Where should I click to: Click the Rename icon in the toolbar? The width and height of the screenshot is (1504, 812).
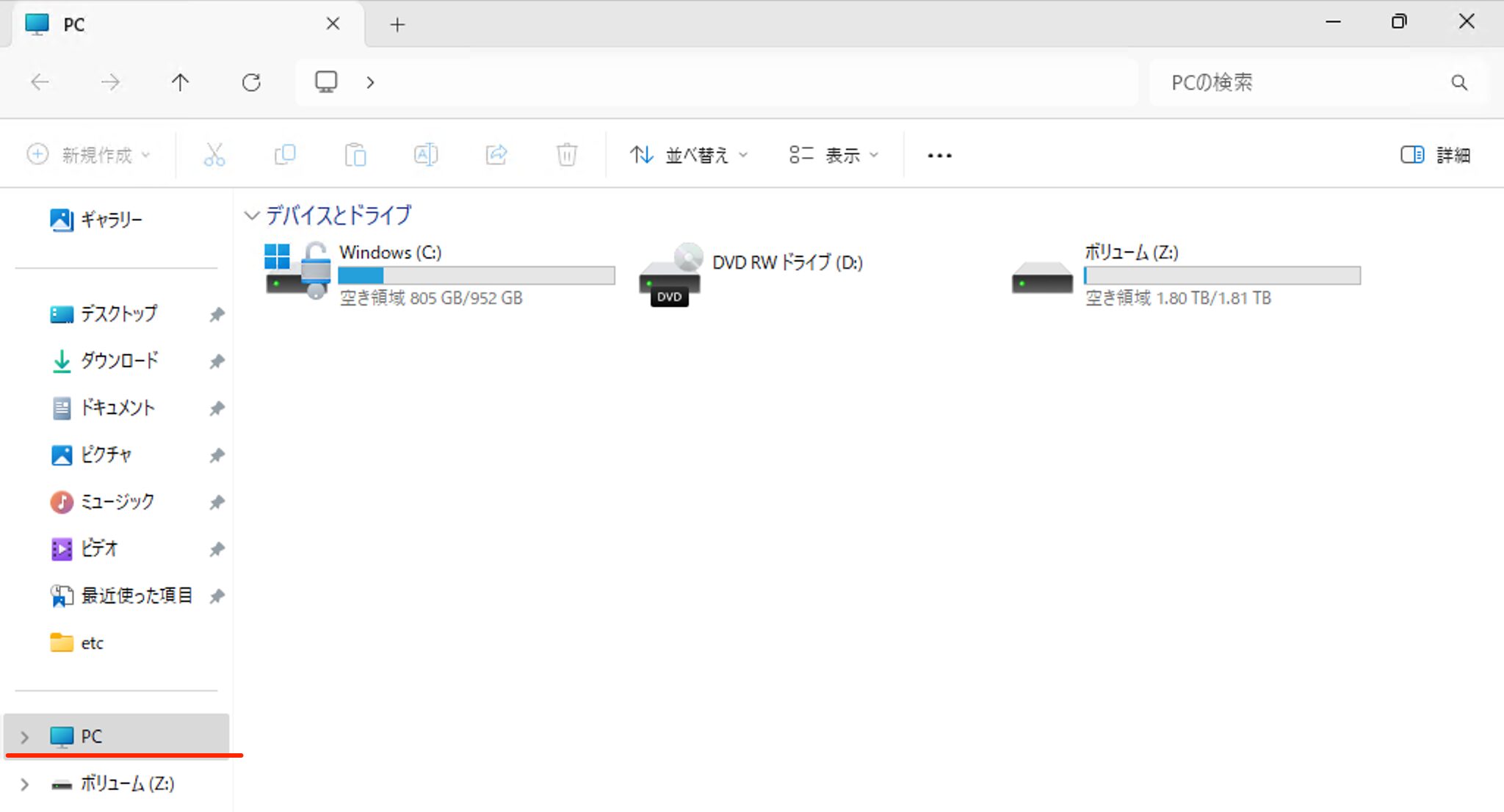[426, 155]
